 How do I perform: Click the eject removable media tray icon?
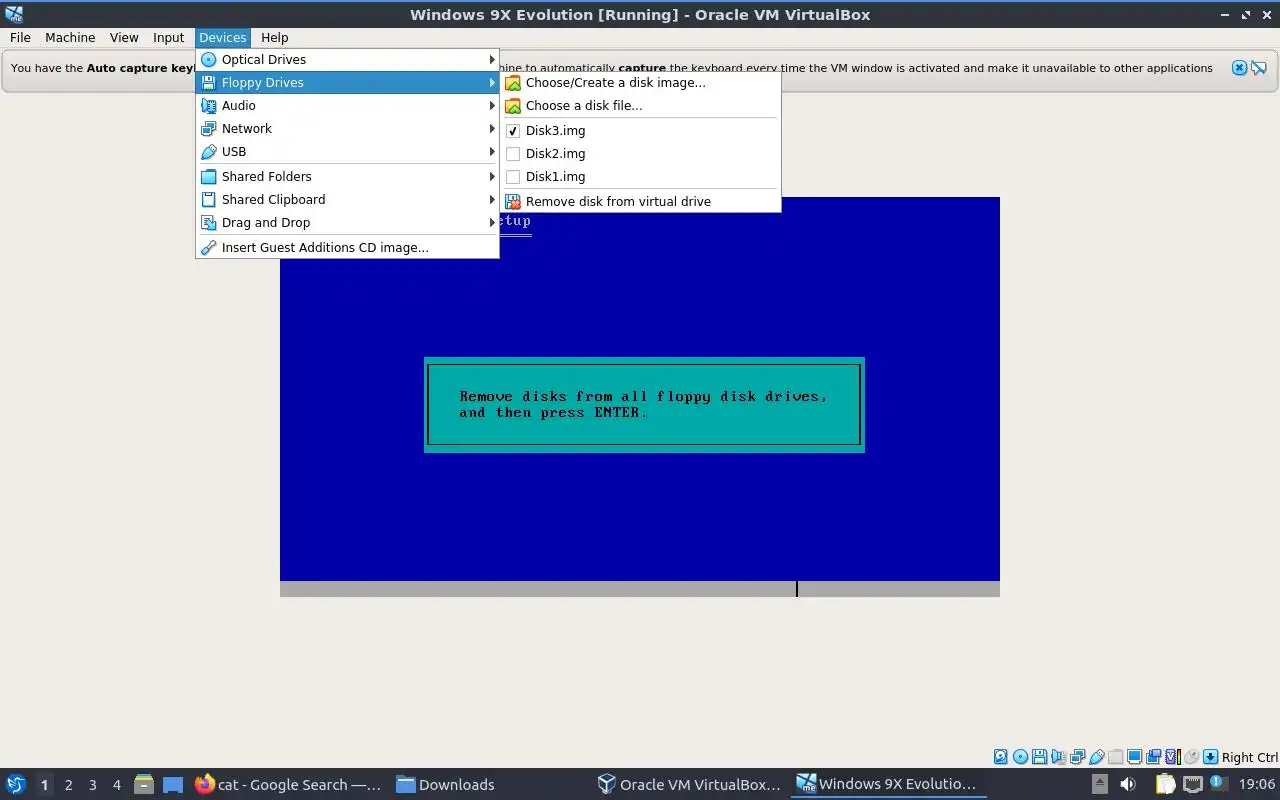point(1100,784)
